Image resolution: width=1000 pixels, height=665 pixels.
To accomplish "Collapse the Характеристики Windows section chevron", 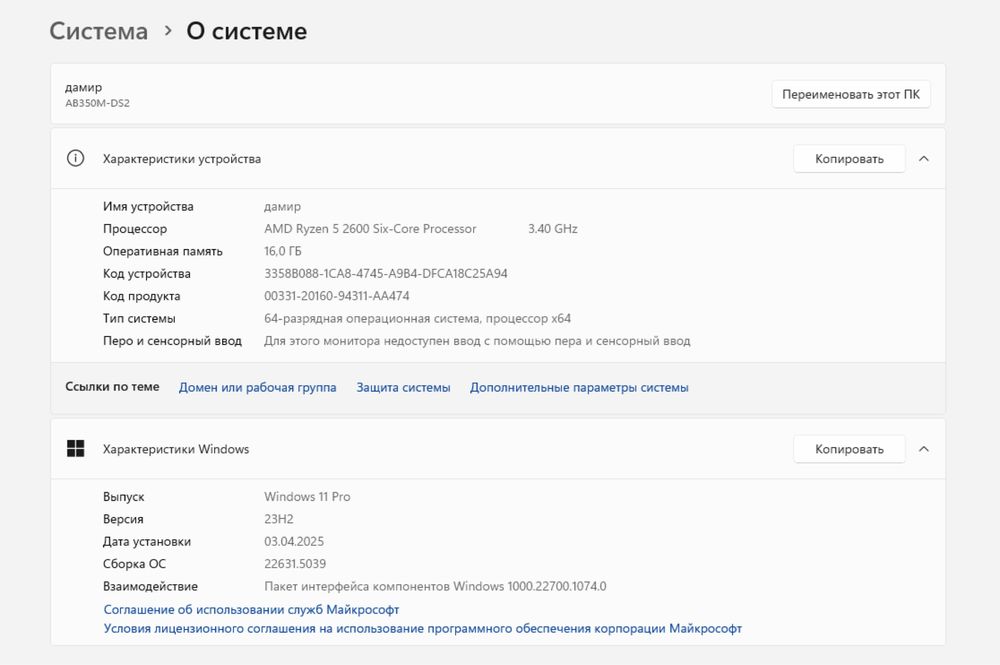I will pos(923,449).
